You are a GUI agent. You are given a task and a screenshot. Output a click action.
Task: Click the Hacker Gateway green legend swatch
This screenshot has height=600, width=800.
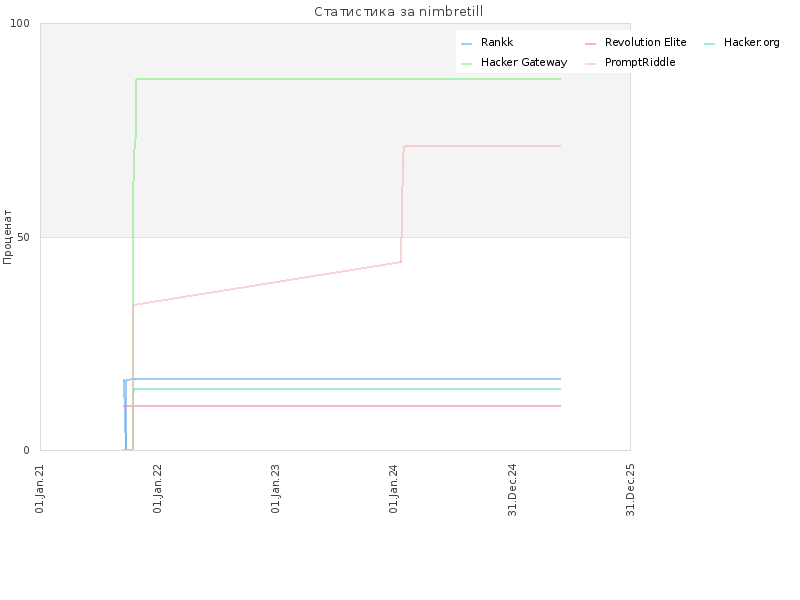pos(466,64)
